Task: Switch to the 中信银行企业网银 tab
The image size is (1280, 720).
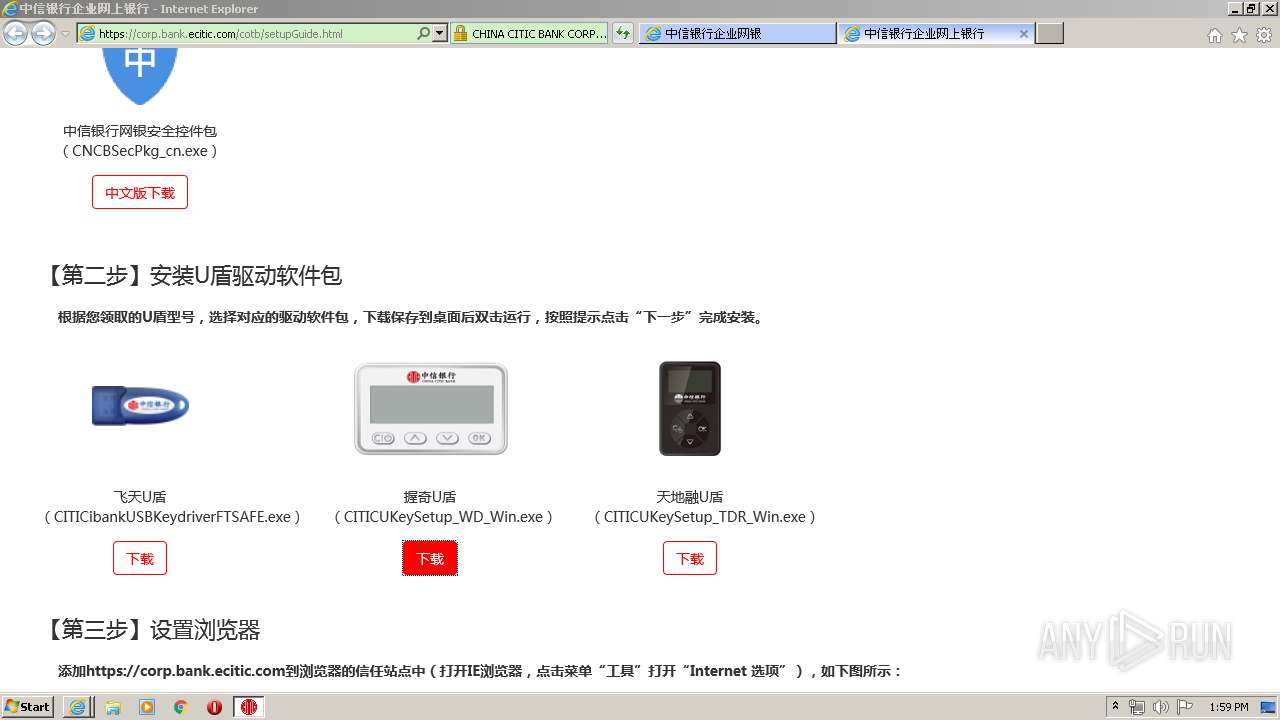Action: click(737, 34)
